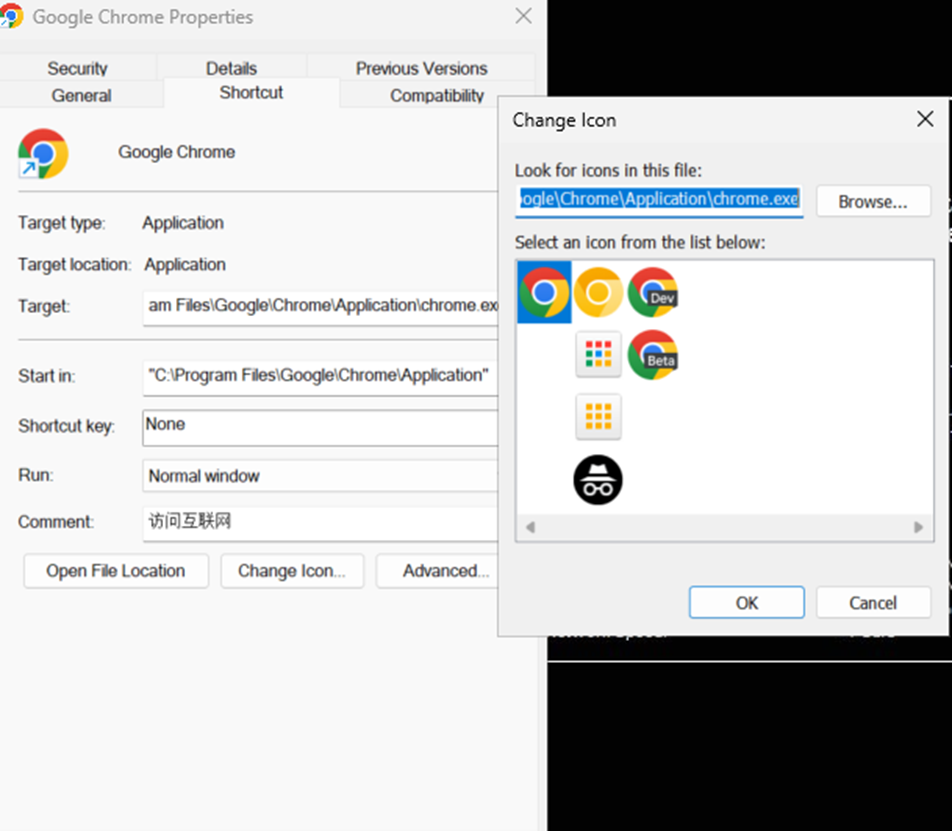The image size is (952, 831).
Task: Click the Shortcut key field
Action: pos(321,427)
